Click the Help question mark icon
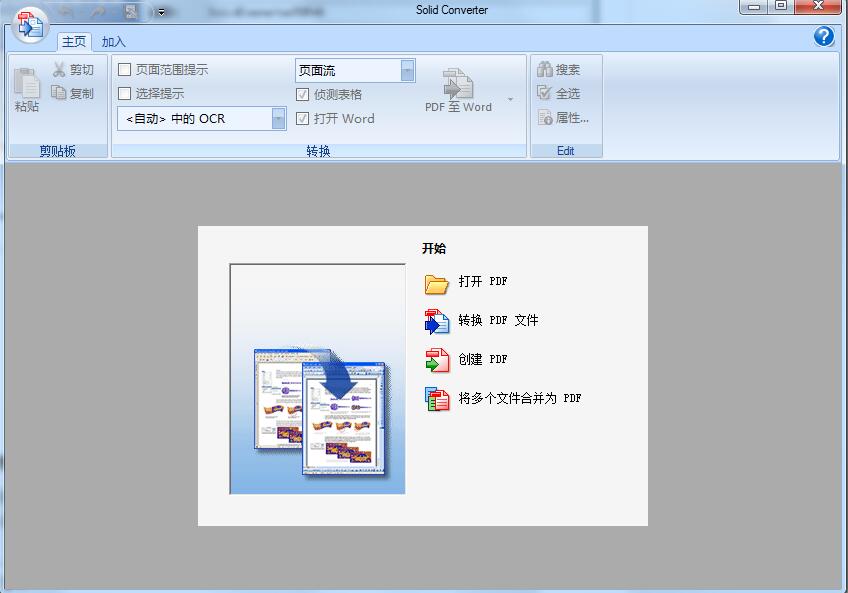The image size is (848, 593). pyautogui.click(x=822, y=36)
